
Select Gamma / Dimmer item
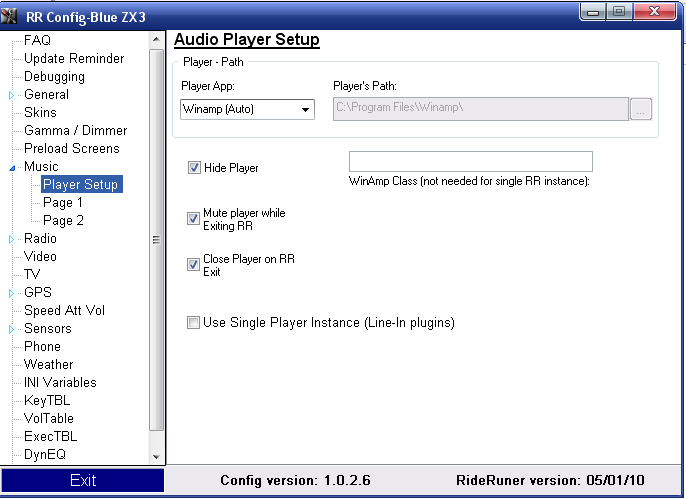76,130
